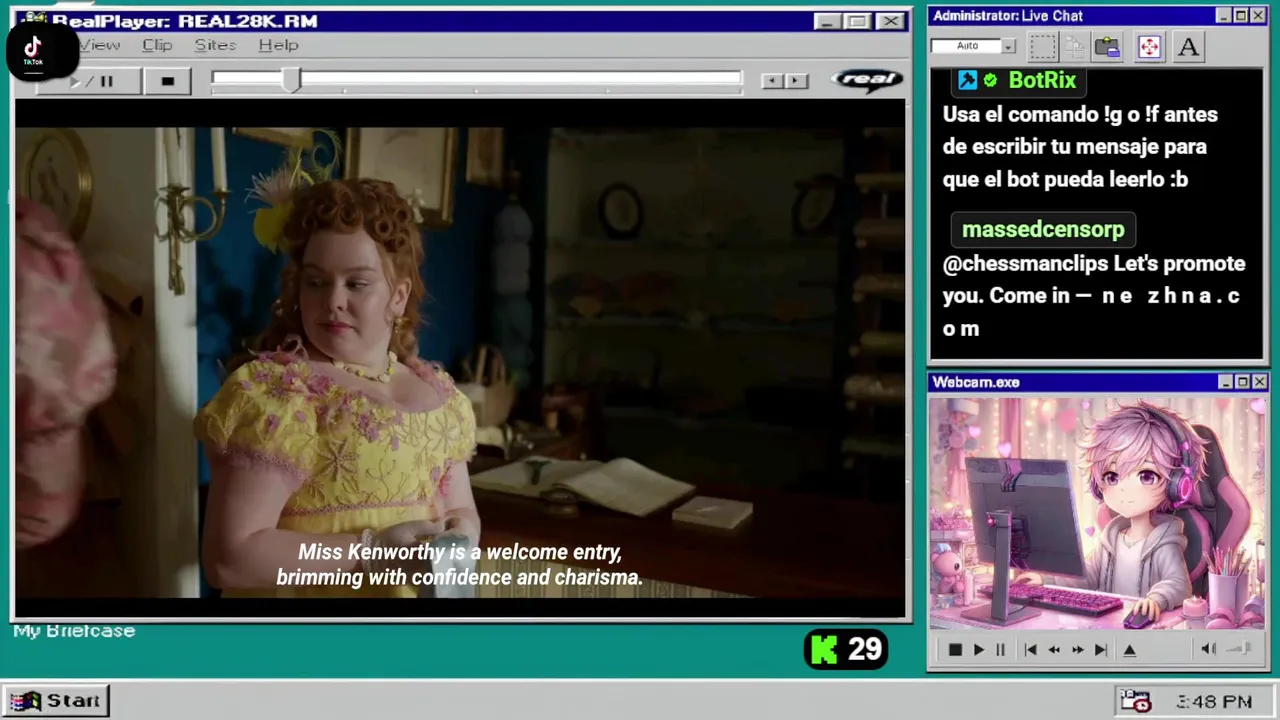Click the RealPlayer video frame

point(460,361)
